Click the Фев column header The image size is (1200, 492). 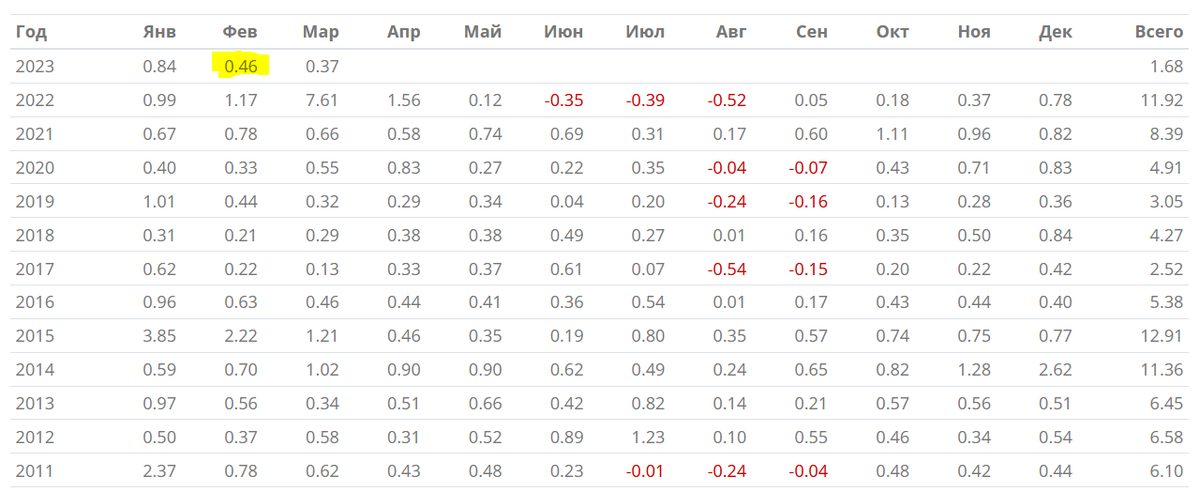click(x=240, y=32)
